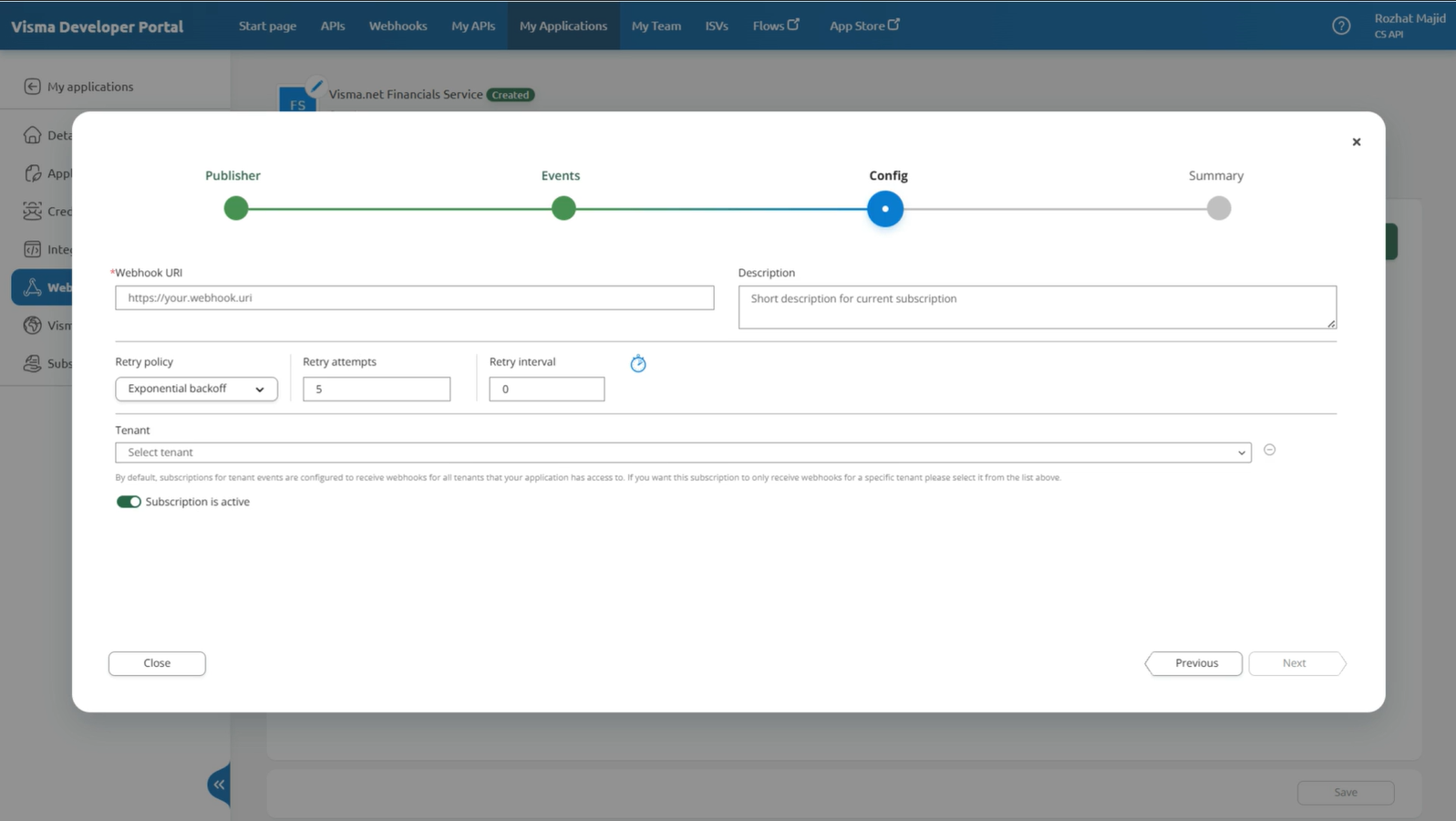Select the Retry attempts field
The height and width of the screenshot is (821, 1456).
[x=376, y=390]
